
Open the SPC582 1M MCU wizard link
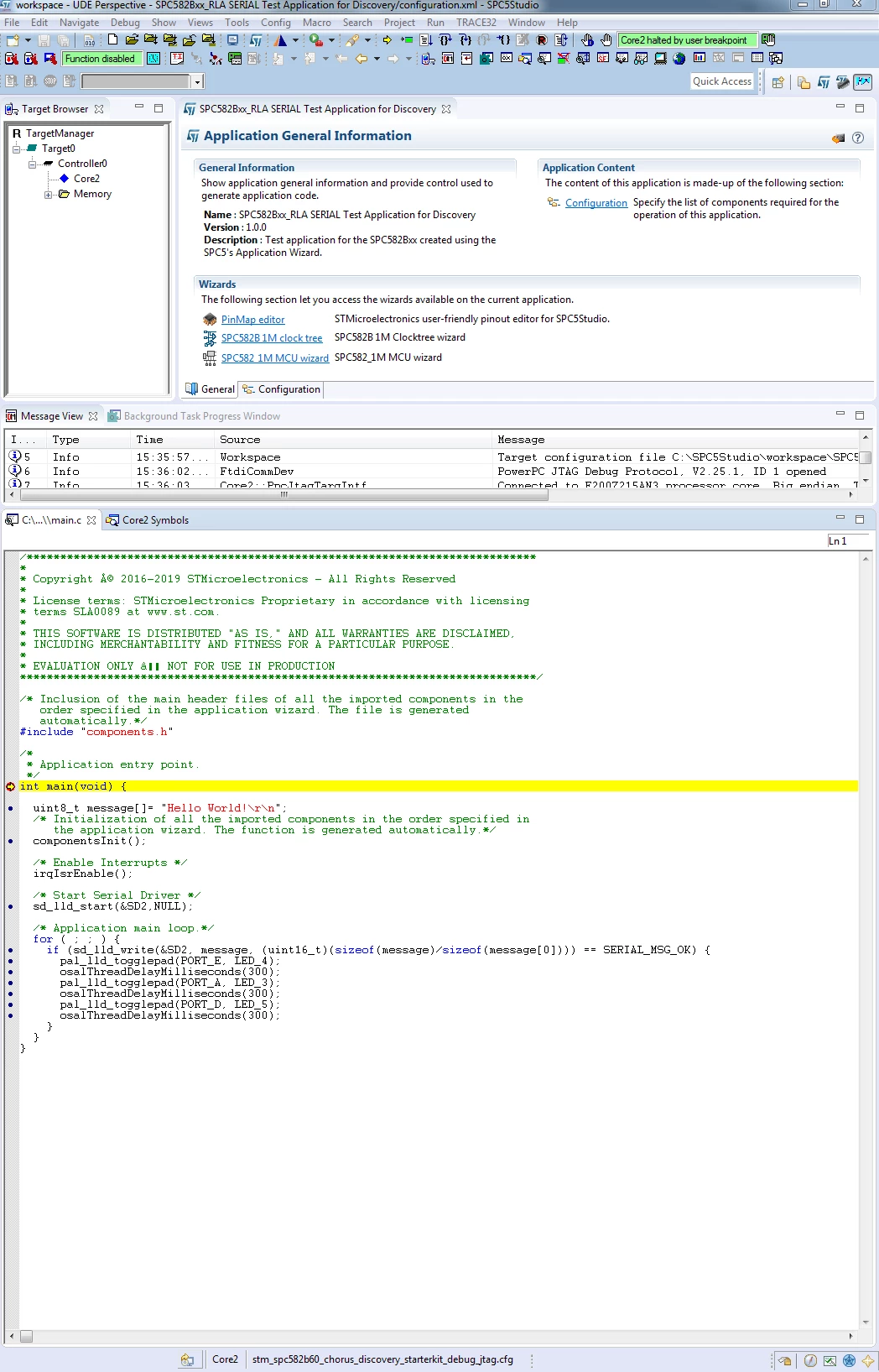(x=275, y=358)
